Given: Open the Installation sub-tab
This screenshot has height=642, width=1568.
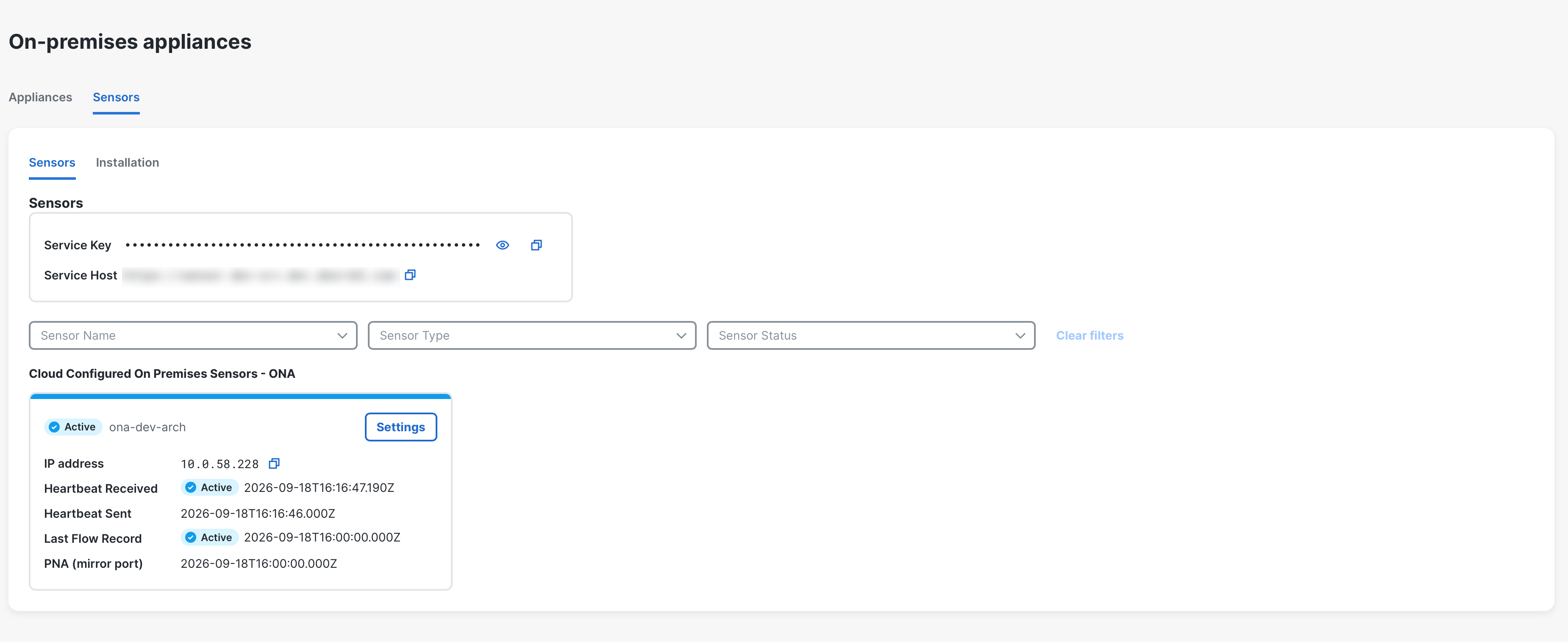Looking at the screenshot, I should 127,163.
